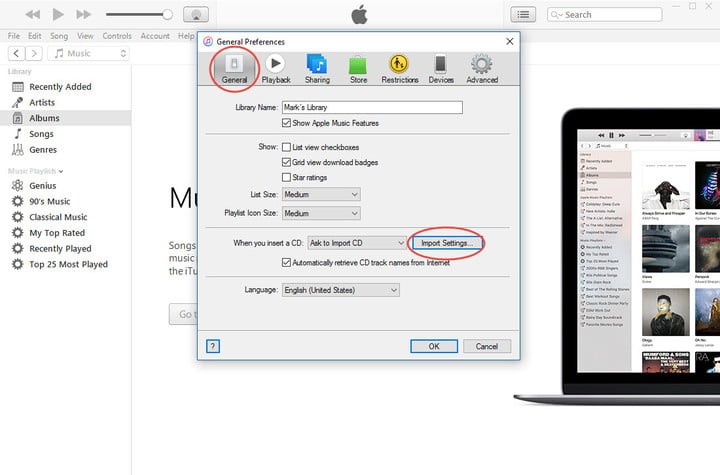Open the Language dropdown
The image size is (720, 475).
click(340, 290)
